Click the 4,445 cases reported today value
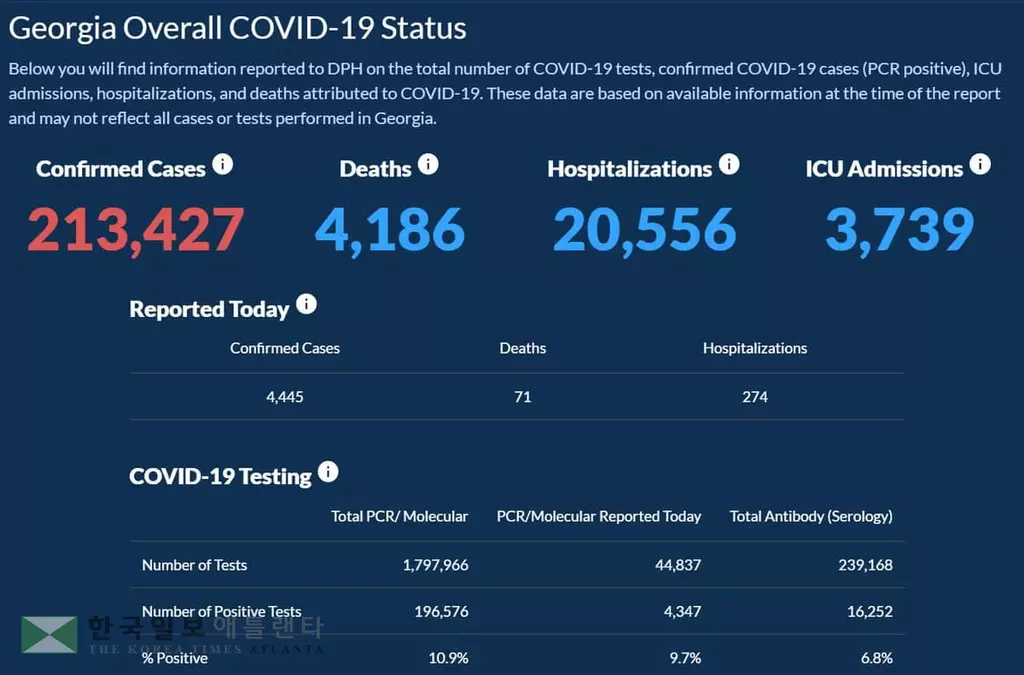 [x=285, y=397]
